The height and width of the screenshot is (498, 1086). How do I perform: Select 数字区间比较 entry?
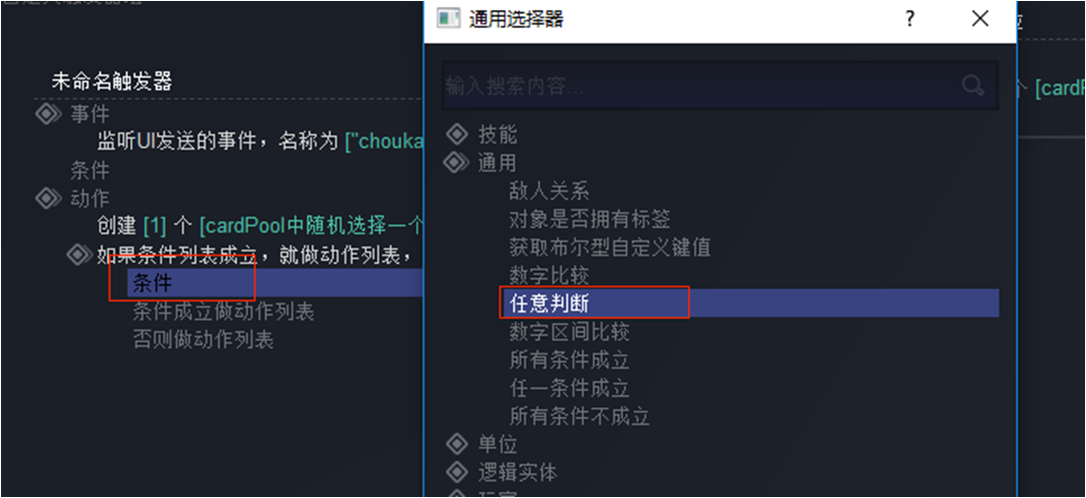[569, 332]
